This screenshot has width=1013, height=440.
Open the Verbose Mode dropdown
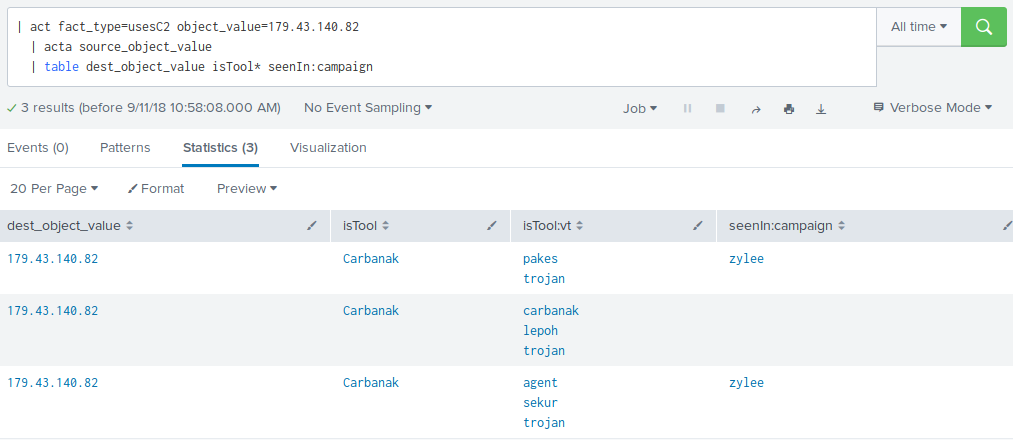[932, 108]
